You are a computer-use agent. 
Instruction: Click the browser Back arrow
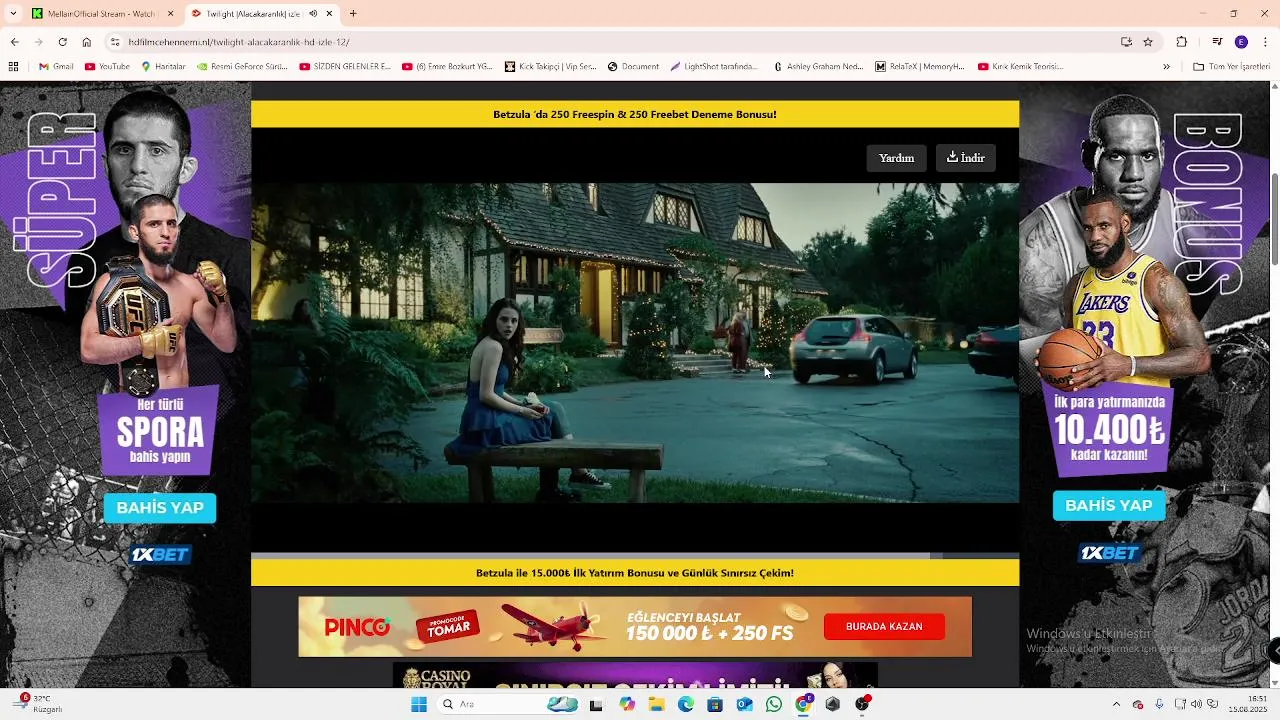click(x=14, y=42)
